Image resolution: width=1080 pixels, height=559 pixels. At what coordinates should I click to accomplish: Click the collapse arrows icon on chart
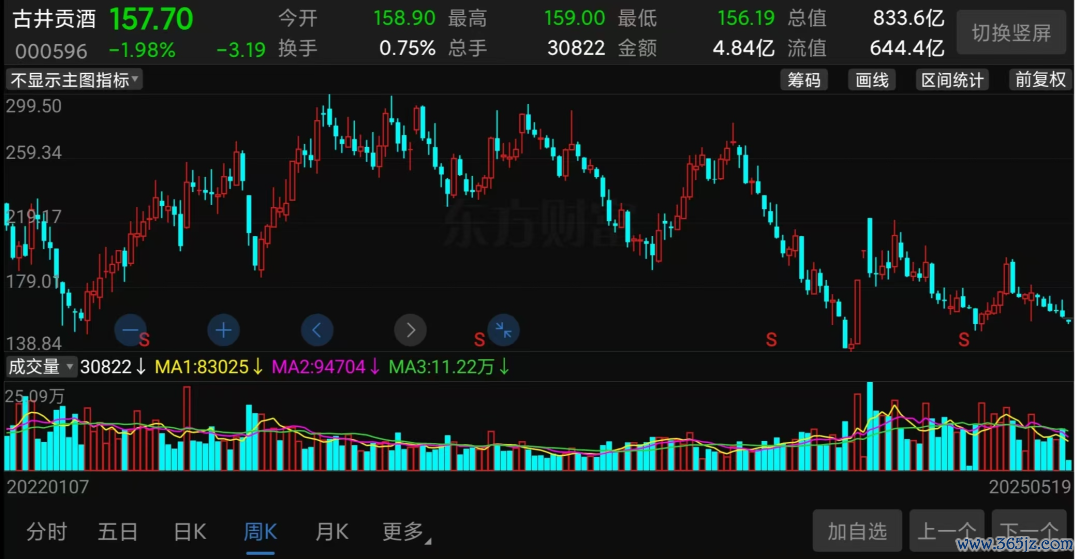click(x=504, y=329)
